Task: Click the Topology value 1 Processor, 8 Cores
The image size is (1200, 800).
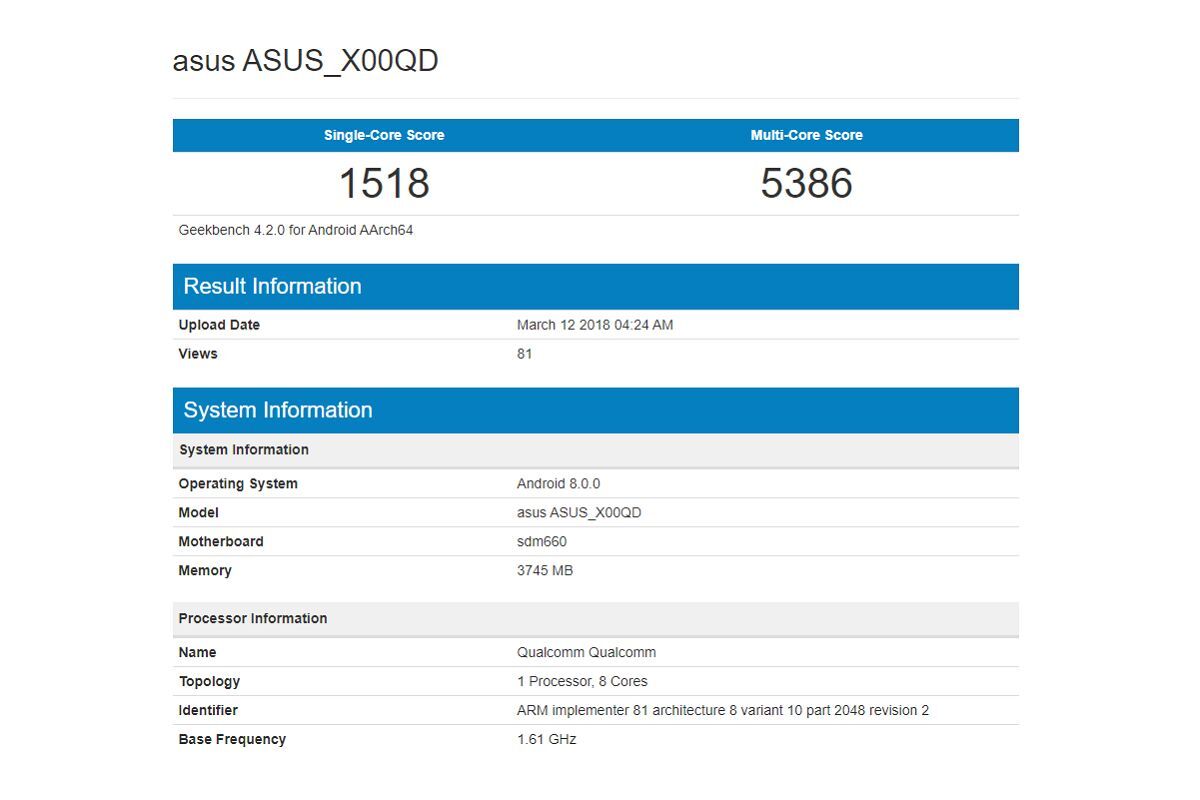Action: click(x=581, y=681)
